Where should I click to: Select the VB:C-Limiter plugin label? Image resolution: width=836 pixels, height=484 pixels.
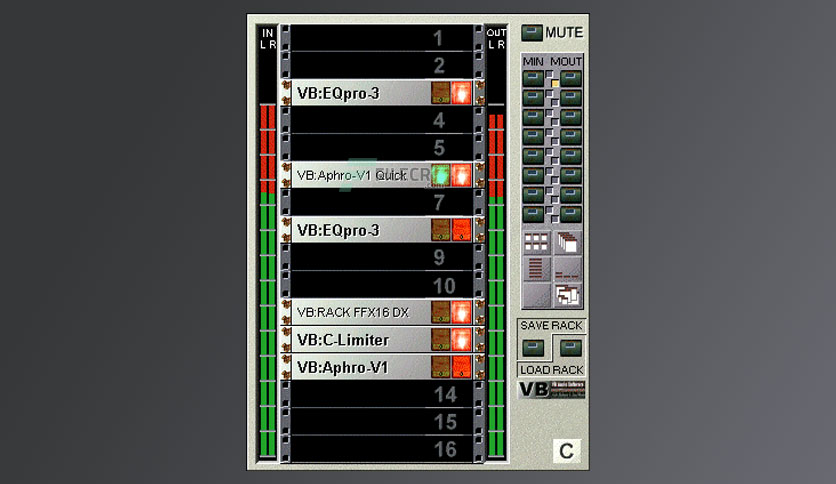pyautogui.click(x=343, y=340)
